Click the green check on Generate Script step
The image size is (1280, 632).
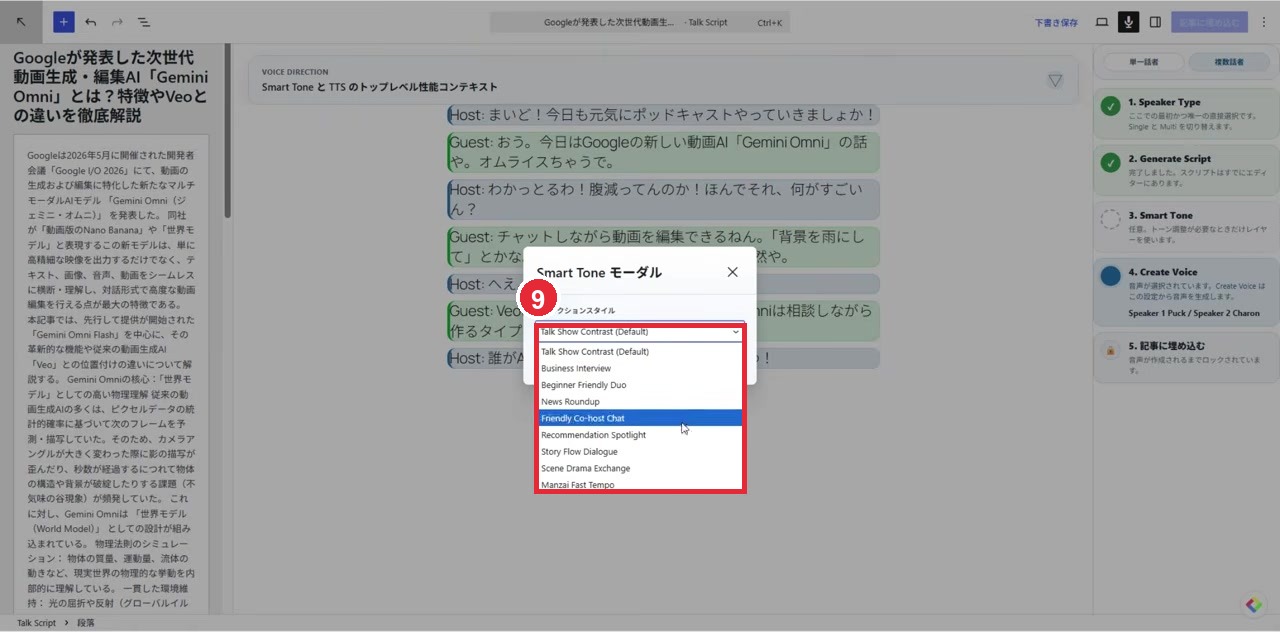[x=1110, y=162]
